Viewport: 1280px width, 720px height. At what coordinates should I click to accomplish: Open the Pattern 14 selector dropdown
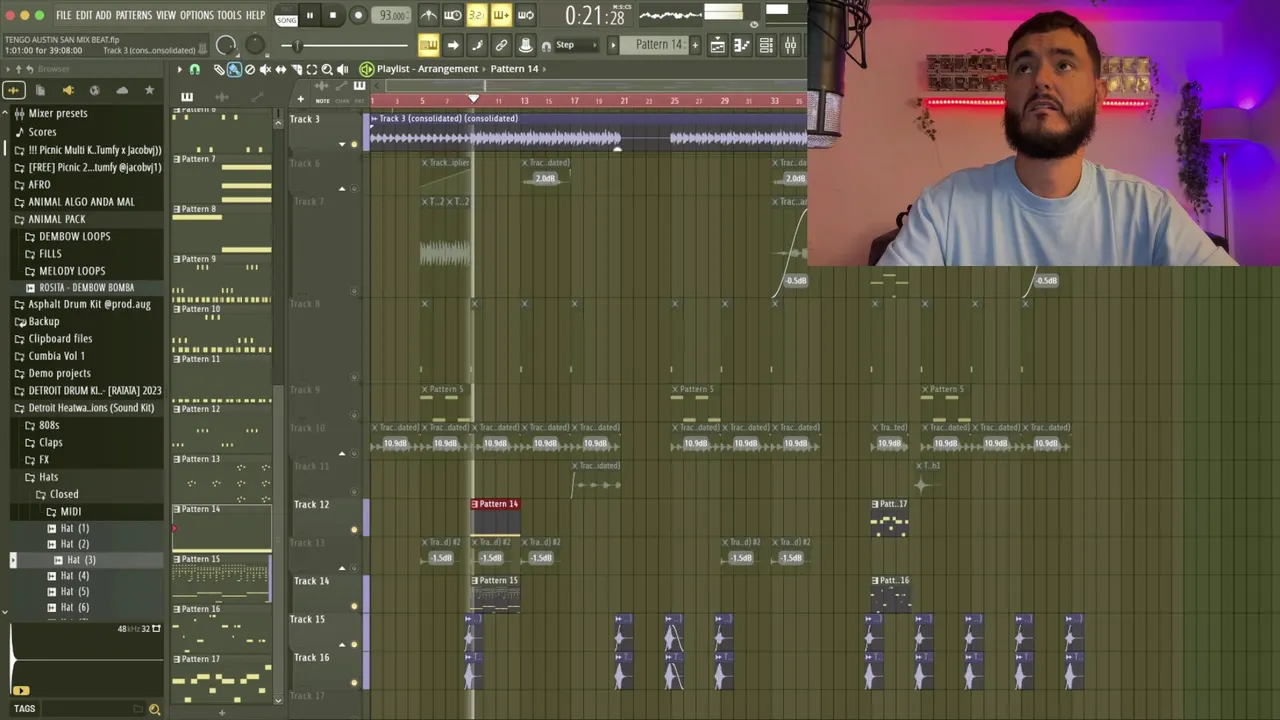point(655,45)
